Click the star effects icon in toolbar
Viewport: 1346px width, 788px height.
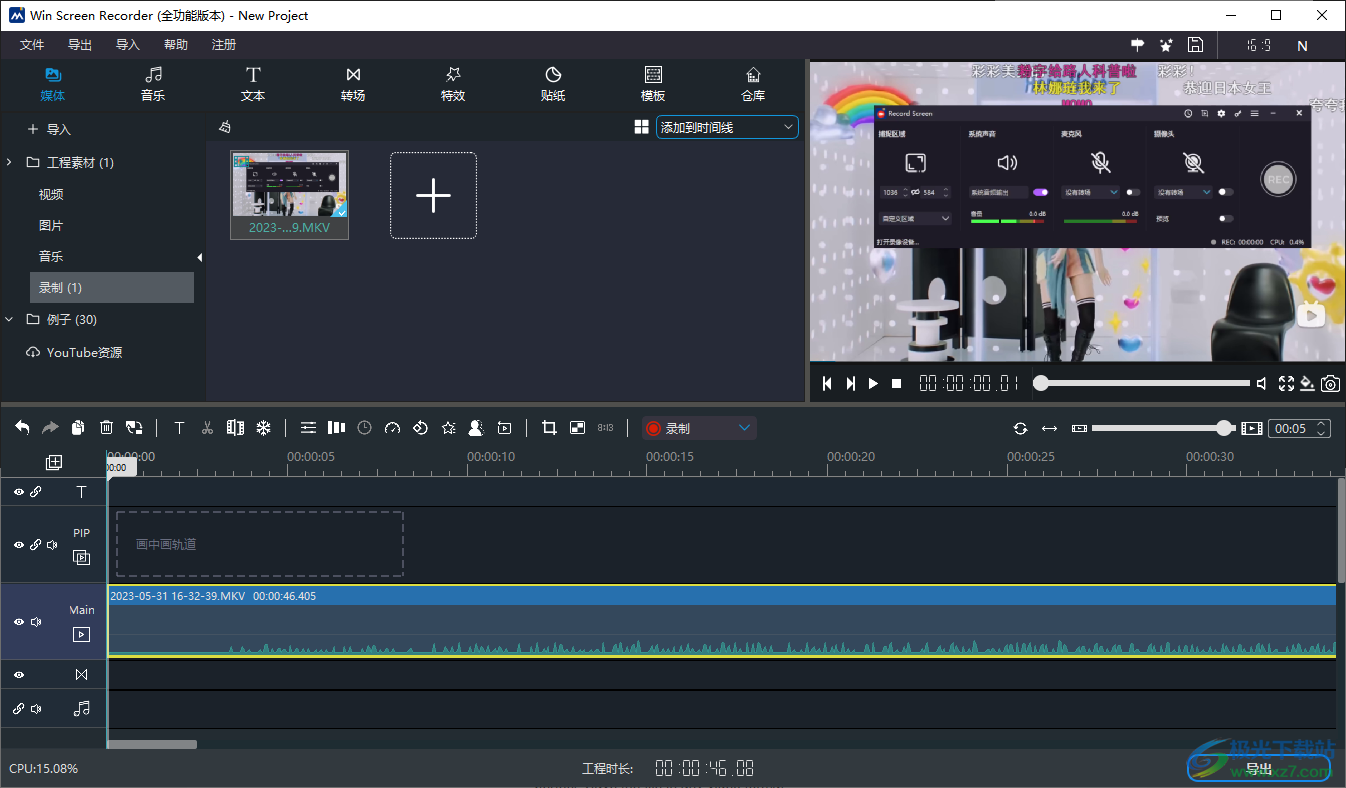coord(449,428)
